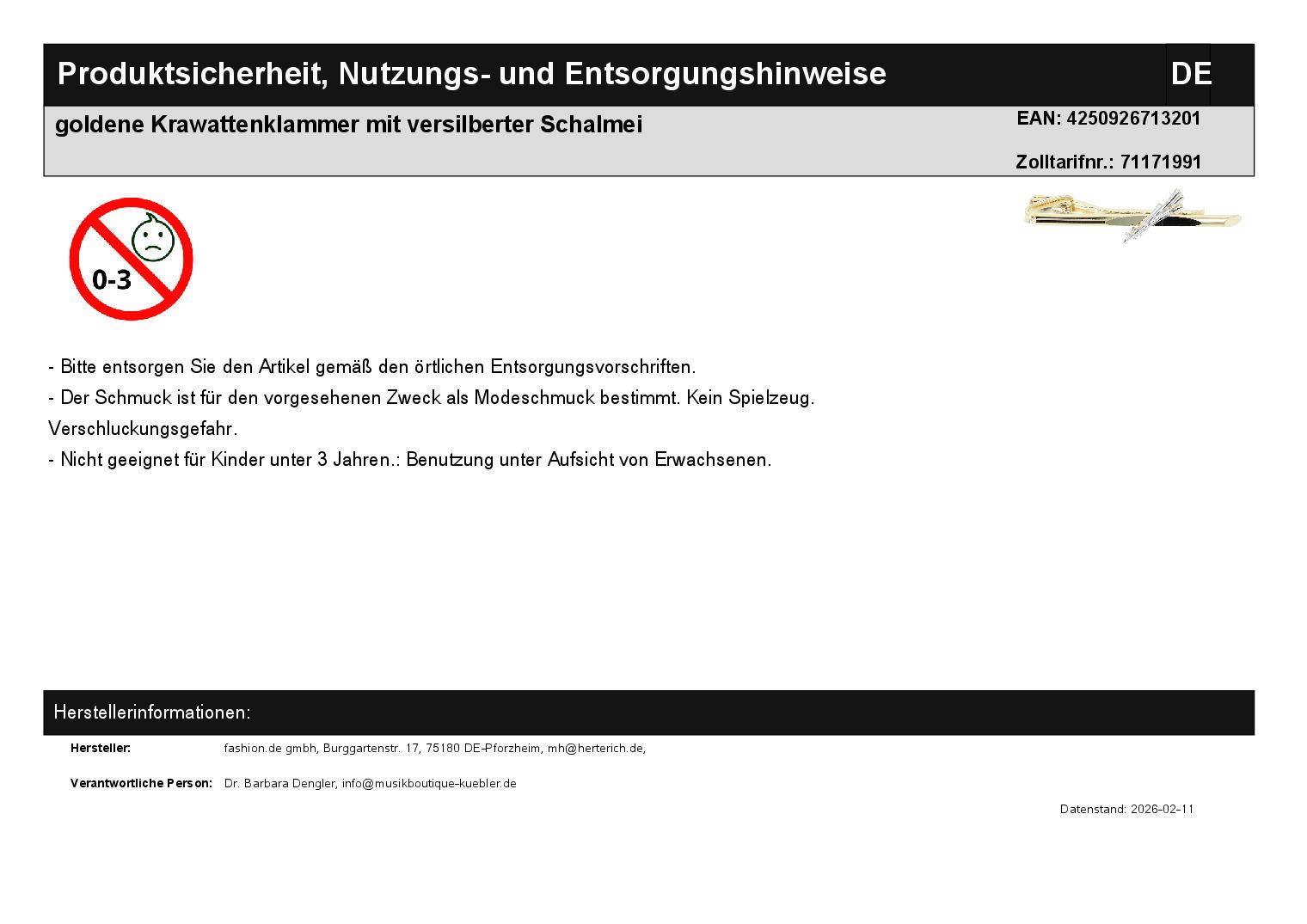This screenshot has height=924, width=1307.
Task: Click the 'Herstellerinformationen:' section header
Action: tap(152, 713)
